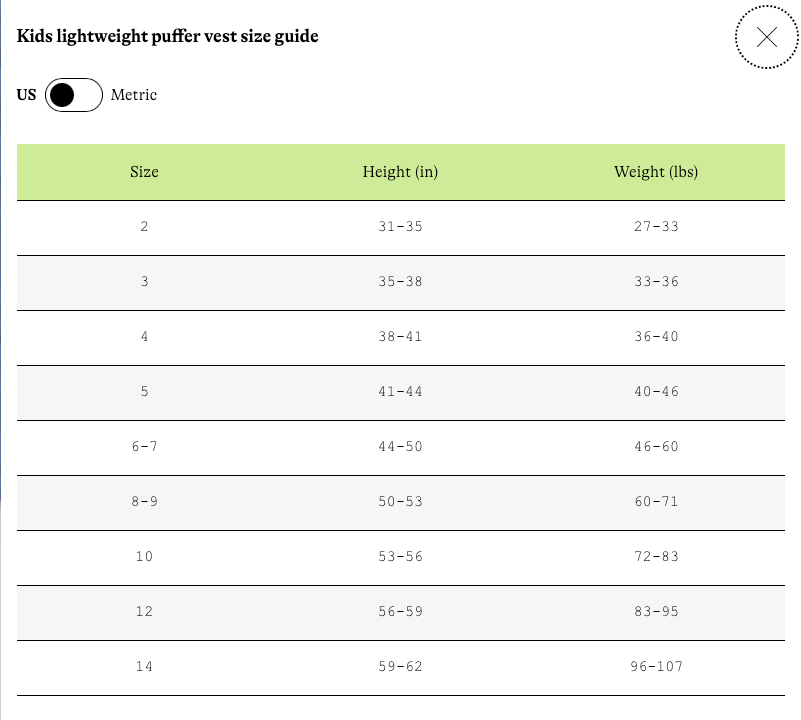The height and width of the screenshot is (720, 801).
Task: Click the Height (in) column header
Action: 400,172
